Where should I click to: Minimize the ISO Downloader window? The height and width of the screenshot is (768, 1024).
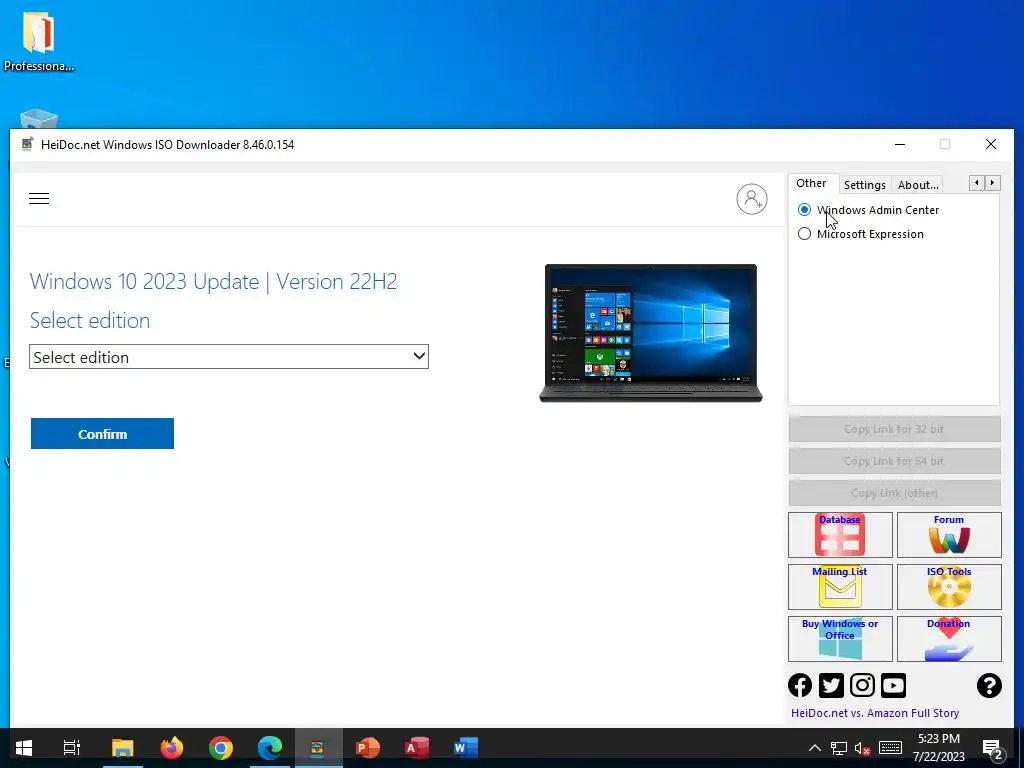pyautogui.click(x=900, y=144)
